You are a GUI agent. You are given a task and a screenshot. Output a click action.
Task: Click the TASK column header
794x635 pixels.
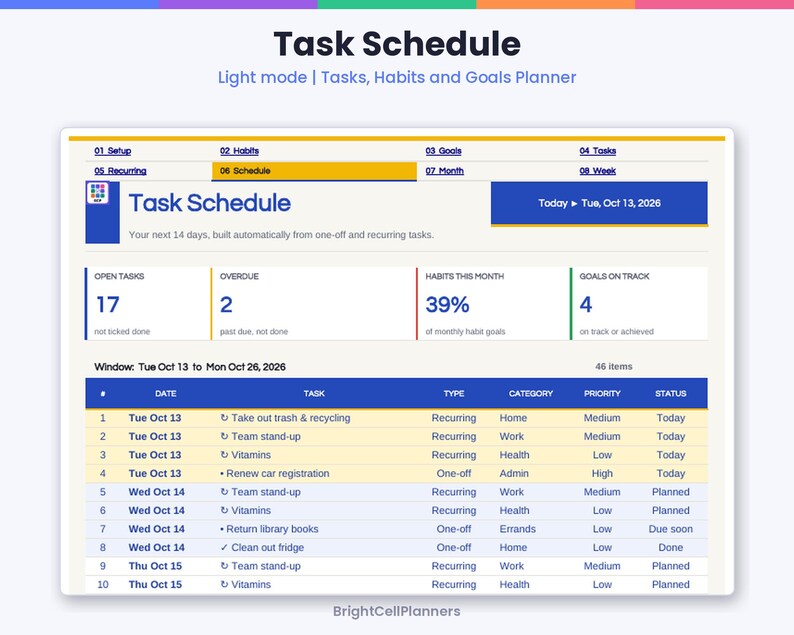[x=314, y=393]
